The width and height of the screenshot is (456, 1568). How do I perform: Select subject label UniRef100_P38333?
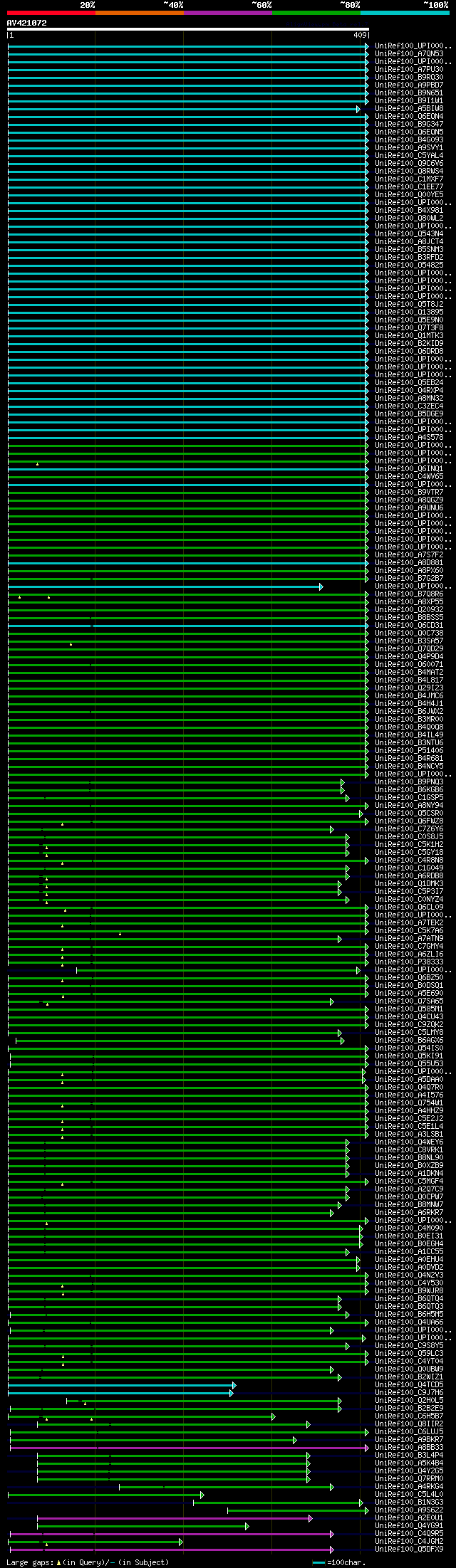[x=409, y=962]
